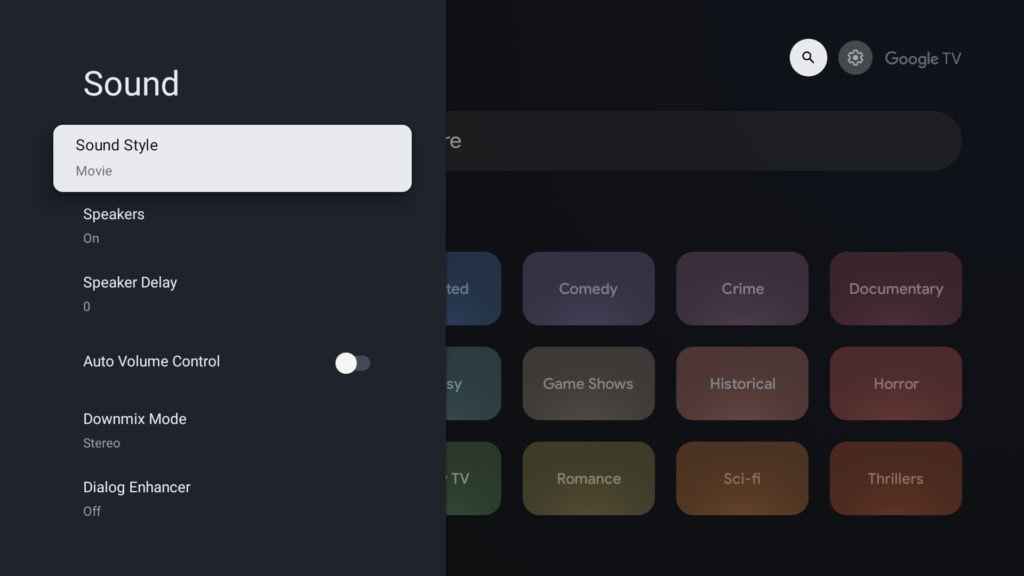This screenshot has height=576, width=1024.
Task: Click the search magnifier icon
Action: 808,58
